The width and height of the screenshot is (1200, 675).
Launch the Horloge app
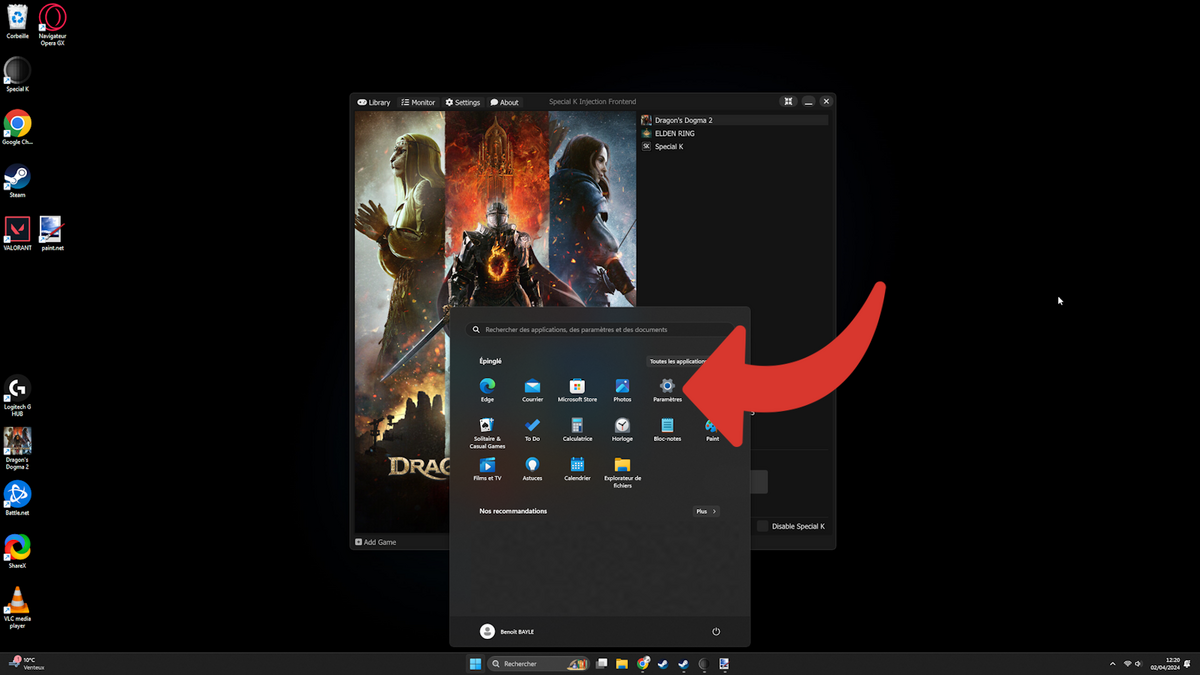coord(622,430)
